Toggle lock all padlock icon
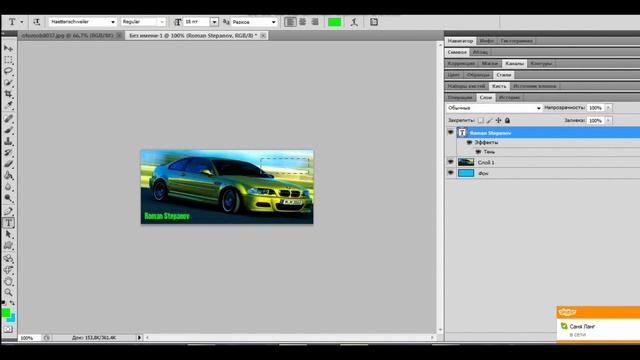The image size is (640, 360). pyautogui.click(x=507, y=120)
